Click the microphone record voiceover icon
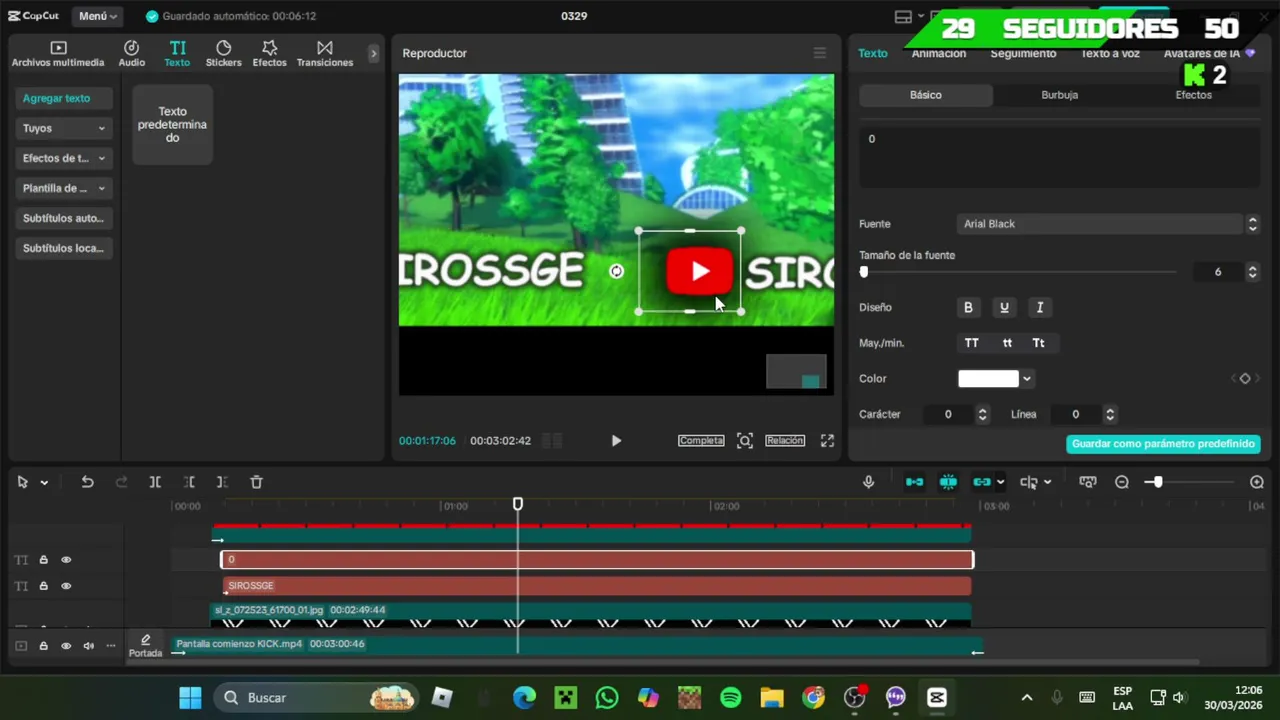The width and height of the screenshot is (1280, 720). click(x=868, y=482)
